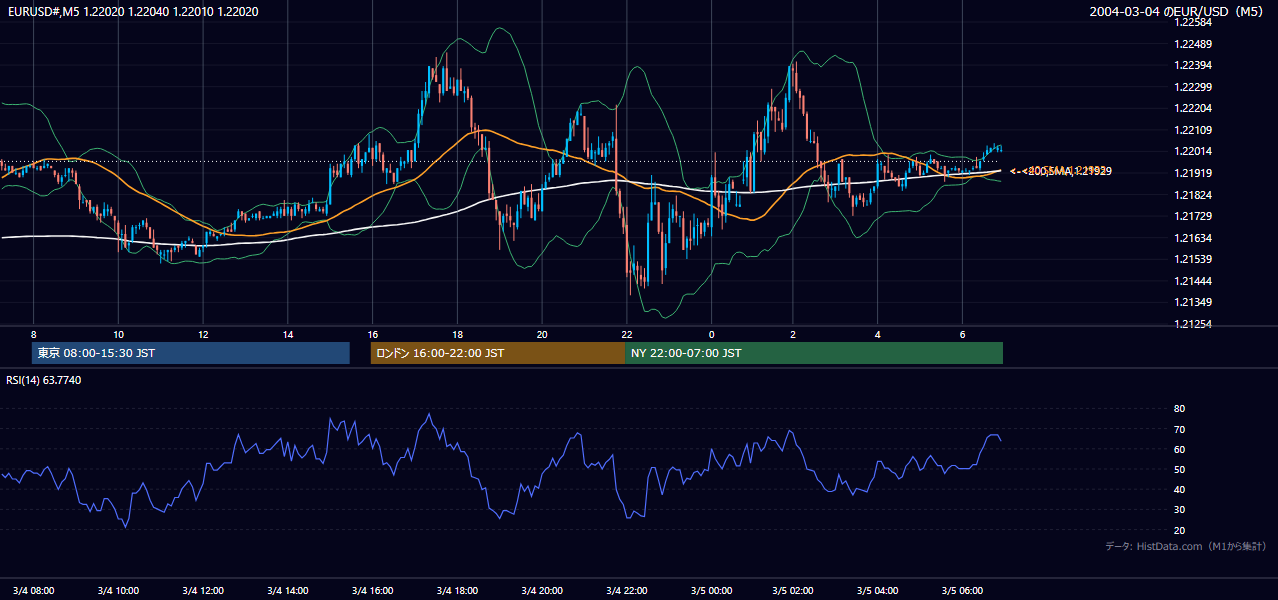Click hour label 12 under the price chart
Viewport: 1278px width, 600px height.
tap(203, 334)
